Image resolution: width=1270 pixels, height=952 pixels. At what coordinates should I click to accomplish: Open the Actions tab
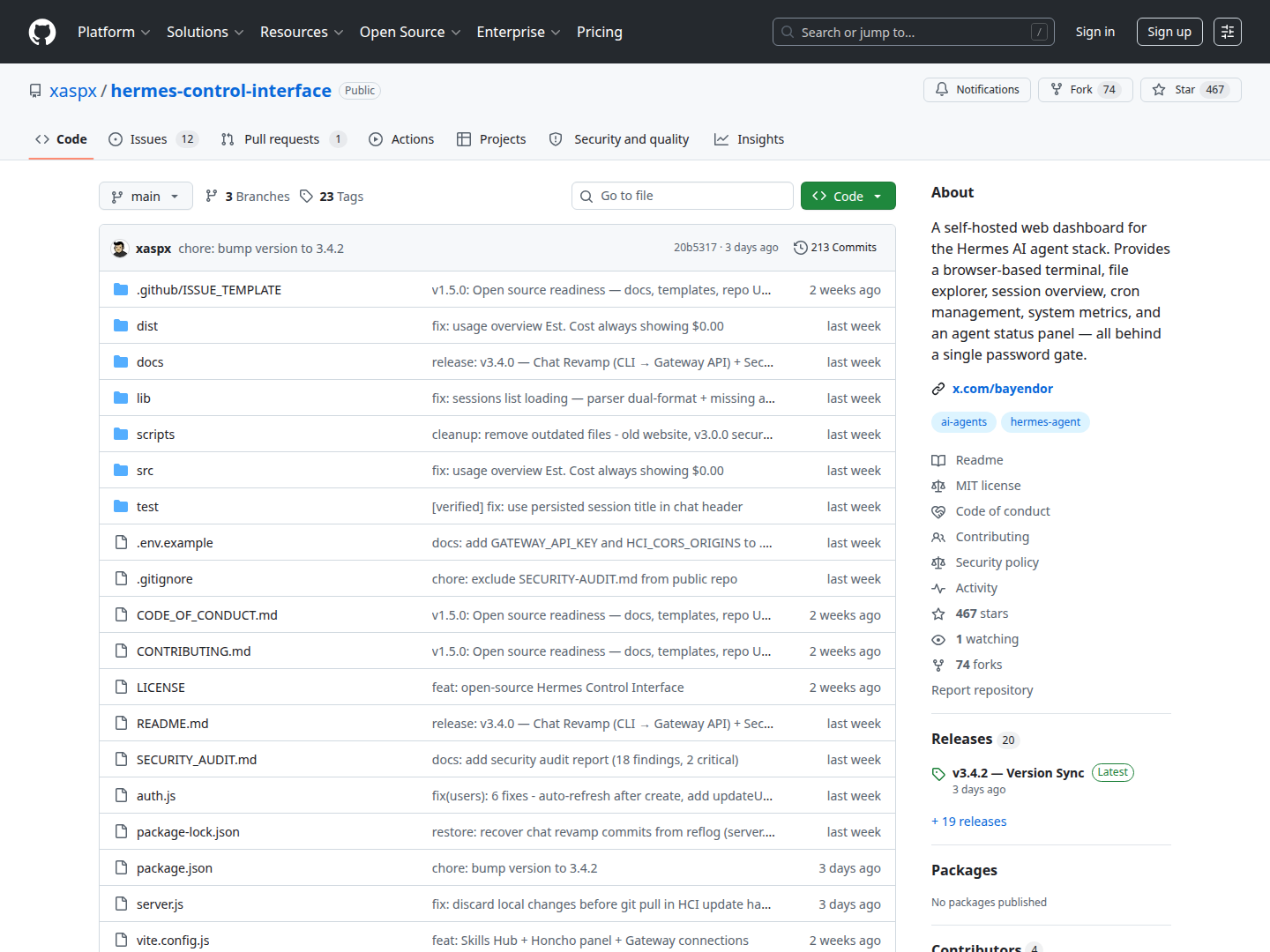click(401, 139)
